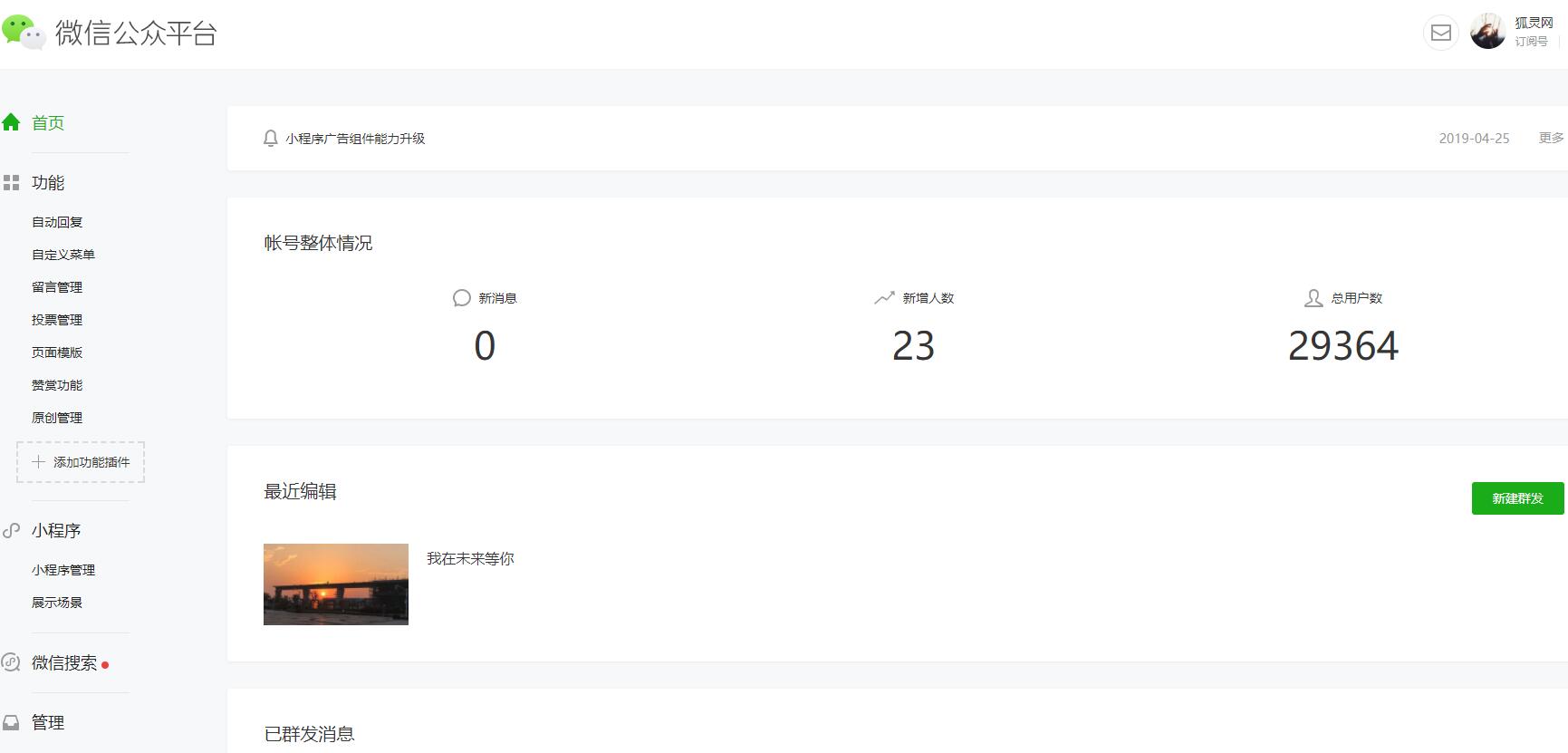Click the WeChat logo icon
Viewport: 1568px width, 753px height.
(24, 33)
